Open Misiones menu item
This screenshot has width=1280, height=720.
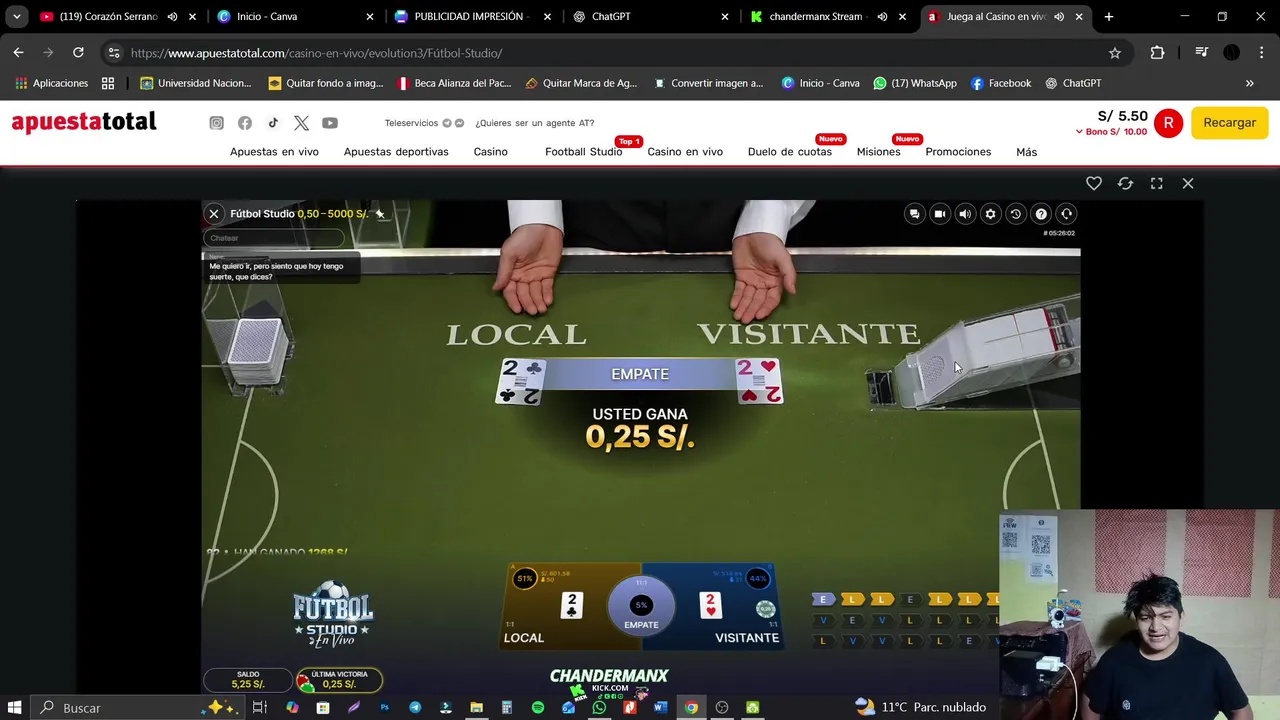(x=878, y=152)
